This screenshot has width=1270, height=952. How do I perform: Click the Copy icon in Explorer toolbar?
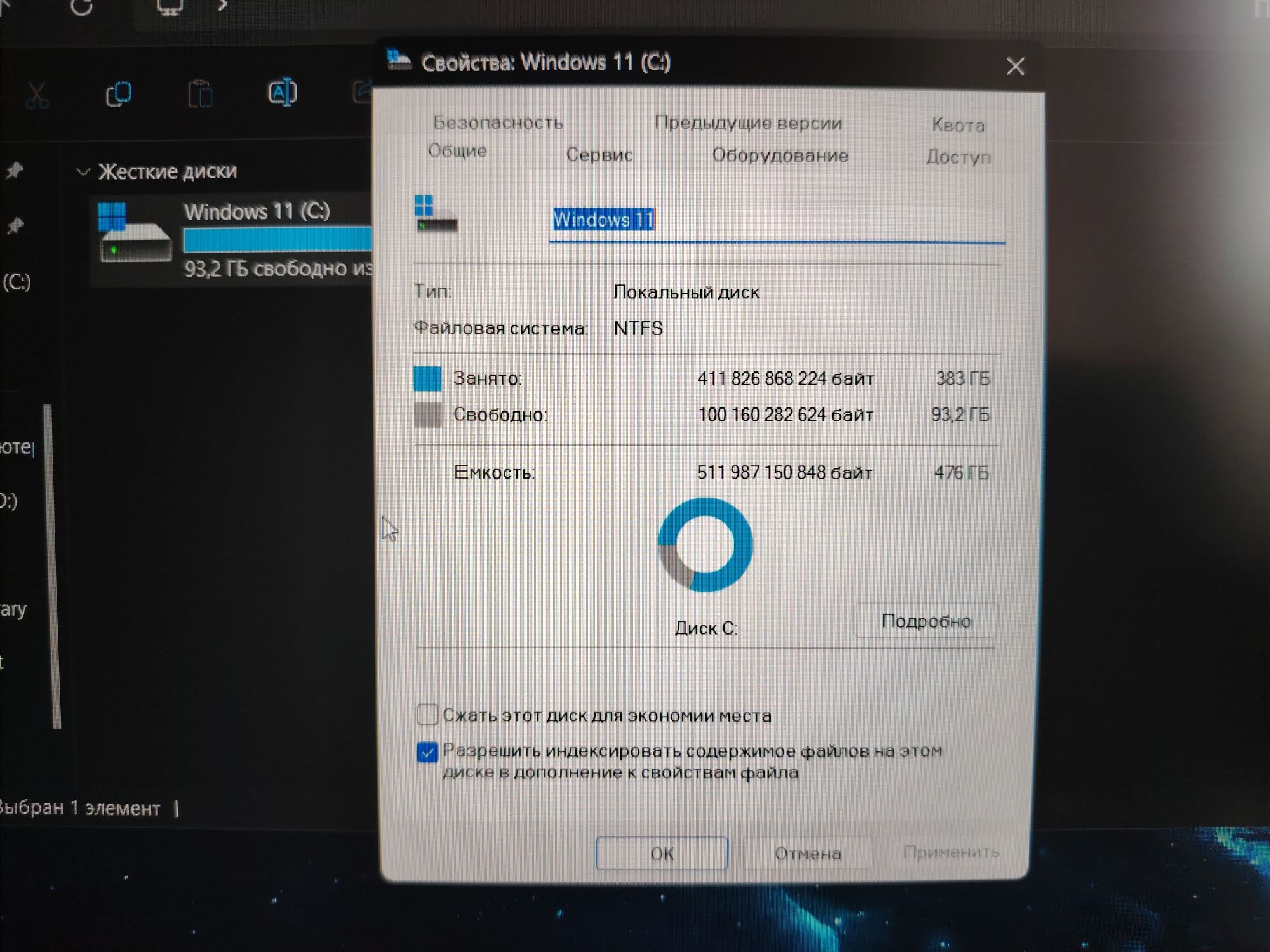[x=118, y=94]
